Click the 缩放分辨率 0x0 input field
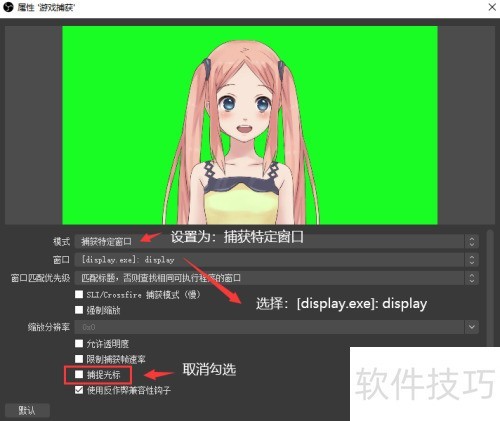The width and height of the screenshot is (500, 421). tap(269, 327)
